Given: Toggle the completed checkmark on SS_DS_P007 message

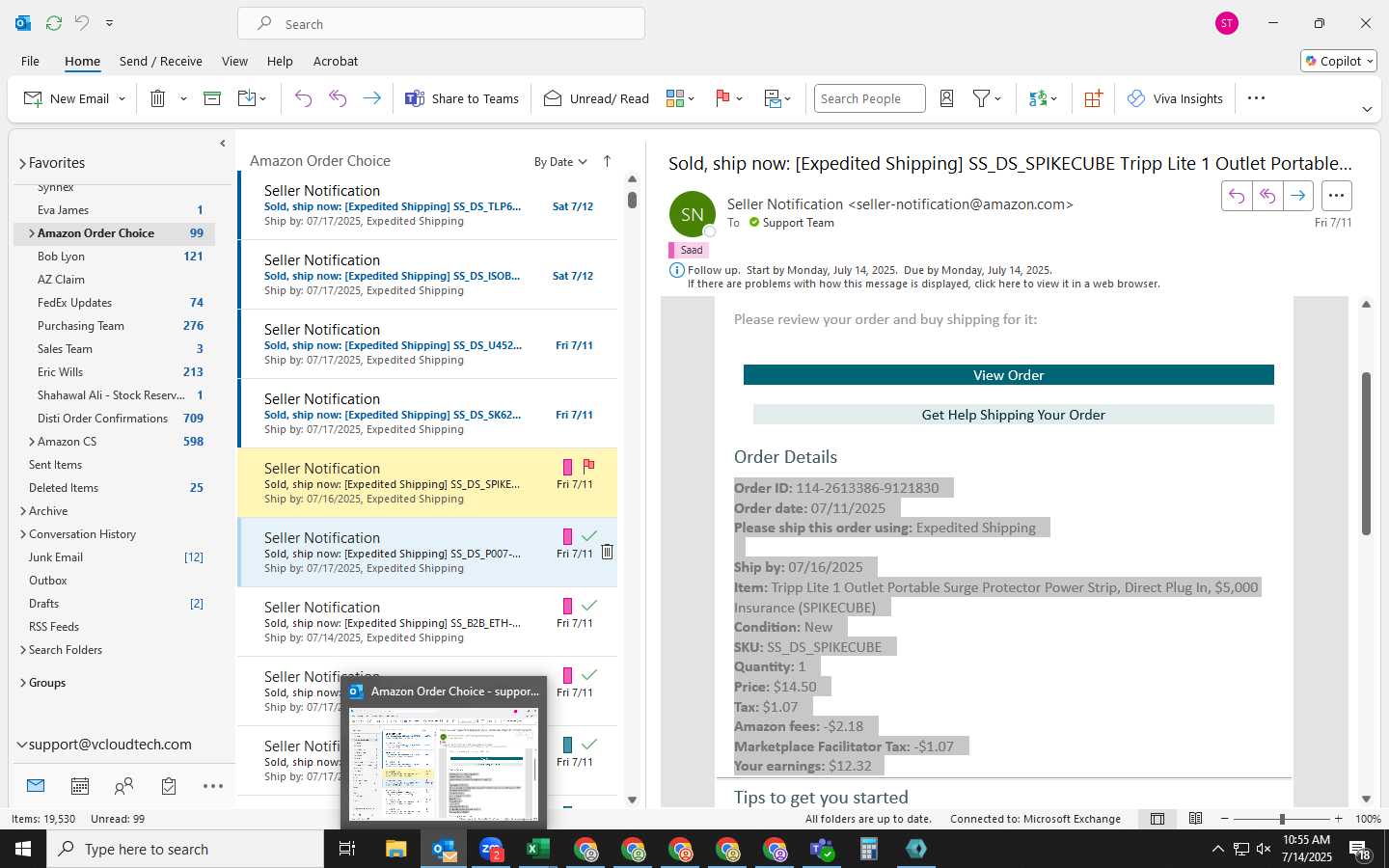Looking at the screenshot, I should point(589,536).
